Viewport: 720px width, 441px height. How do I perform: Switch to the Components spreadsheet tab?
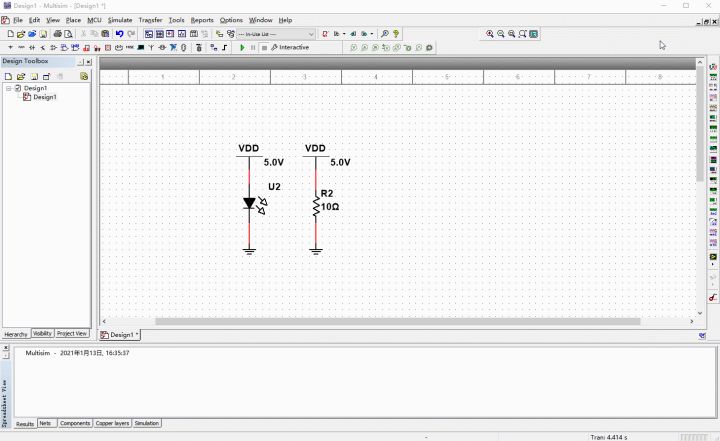coord(75,423)
